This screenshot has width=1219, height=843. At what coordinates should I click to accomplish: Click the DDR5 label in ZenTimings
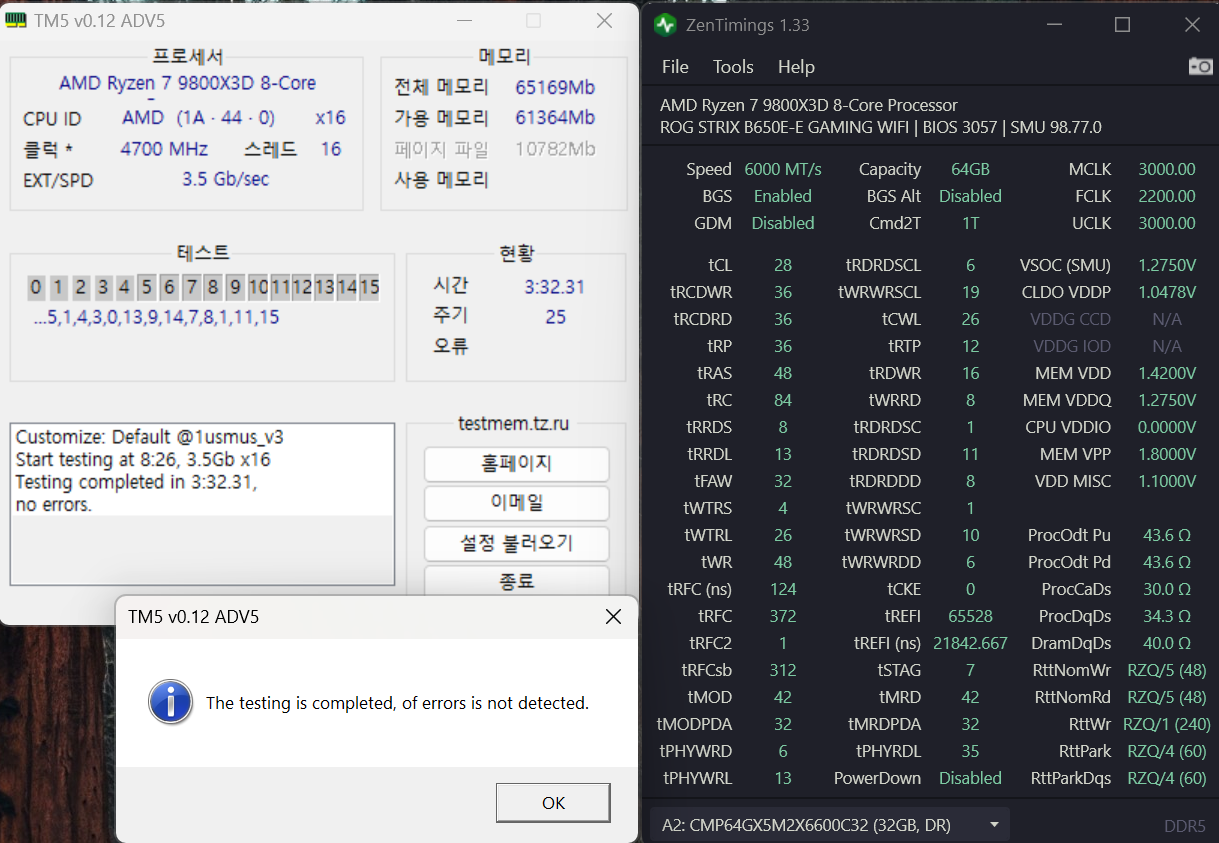click(x=1185, y=826)
